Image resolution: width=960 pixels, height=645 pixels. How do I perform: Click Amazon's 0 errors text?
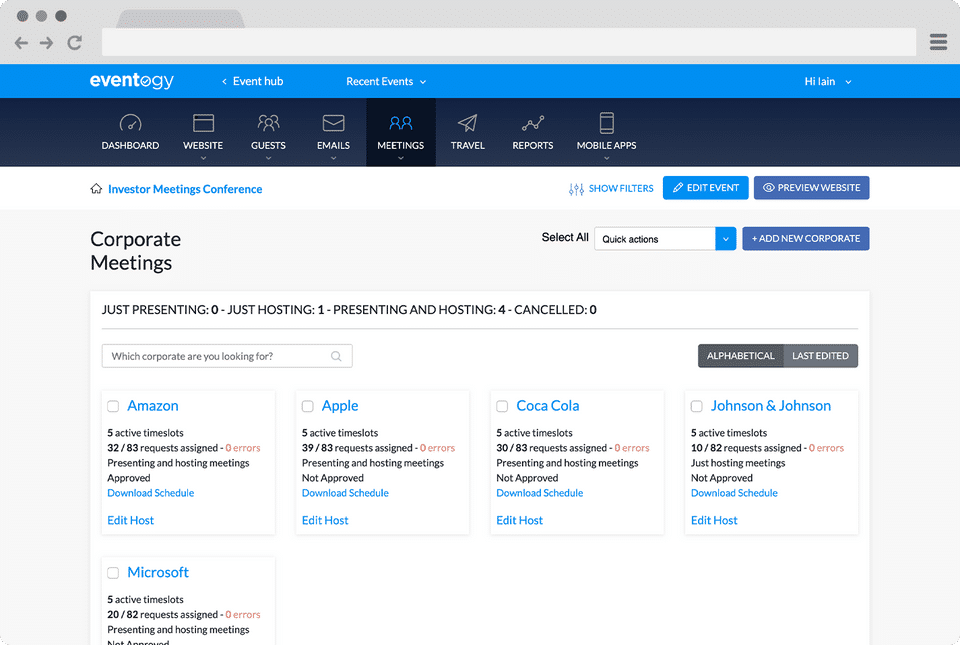[242, 448]
